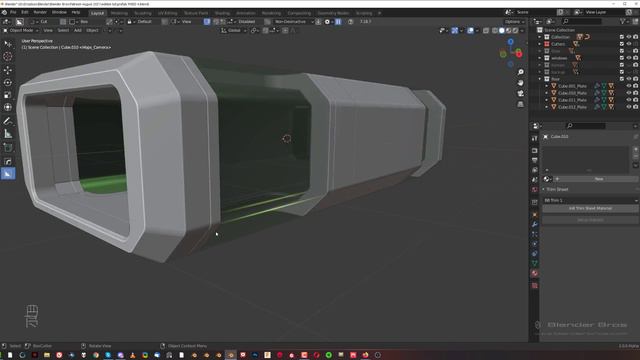This screenshot has width=640, height=360.
Task: Toggle exclude checkbox for Collection row
Action: (622, 37)
